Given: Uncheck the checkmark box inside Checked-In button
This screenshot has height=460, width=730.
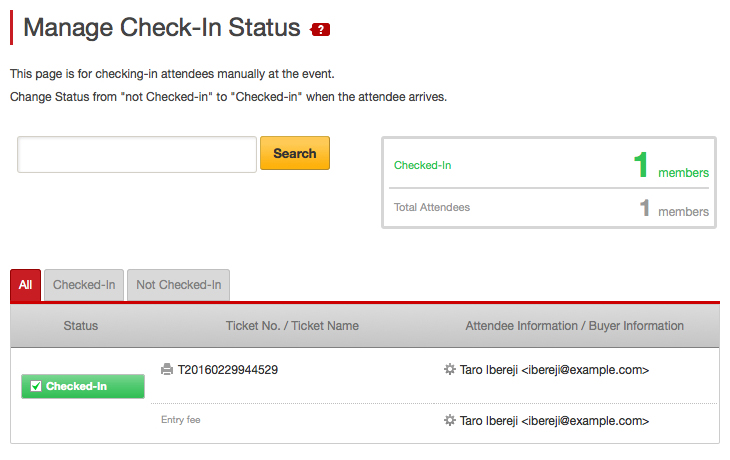Looking at the screenshot, I should click(36, 386).
